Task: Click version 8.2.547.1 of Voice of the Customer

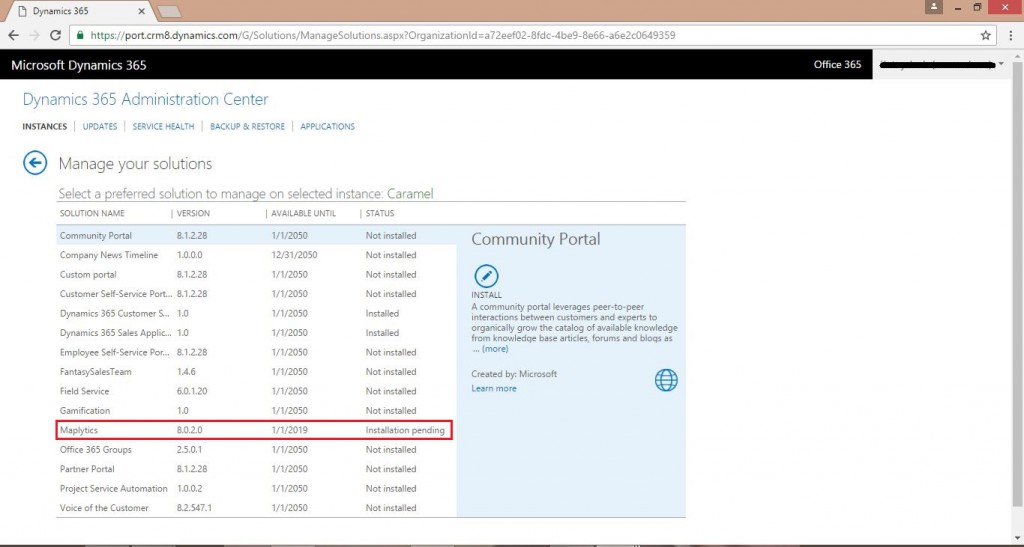Action: [194, 508]
